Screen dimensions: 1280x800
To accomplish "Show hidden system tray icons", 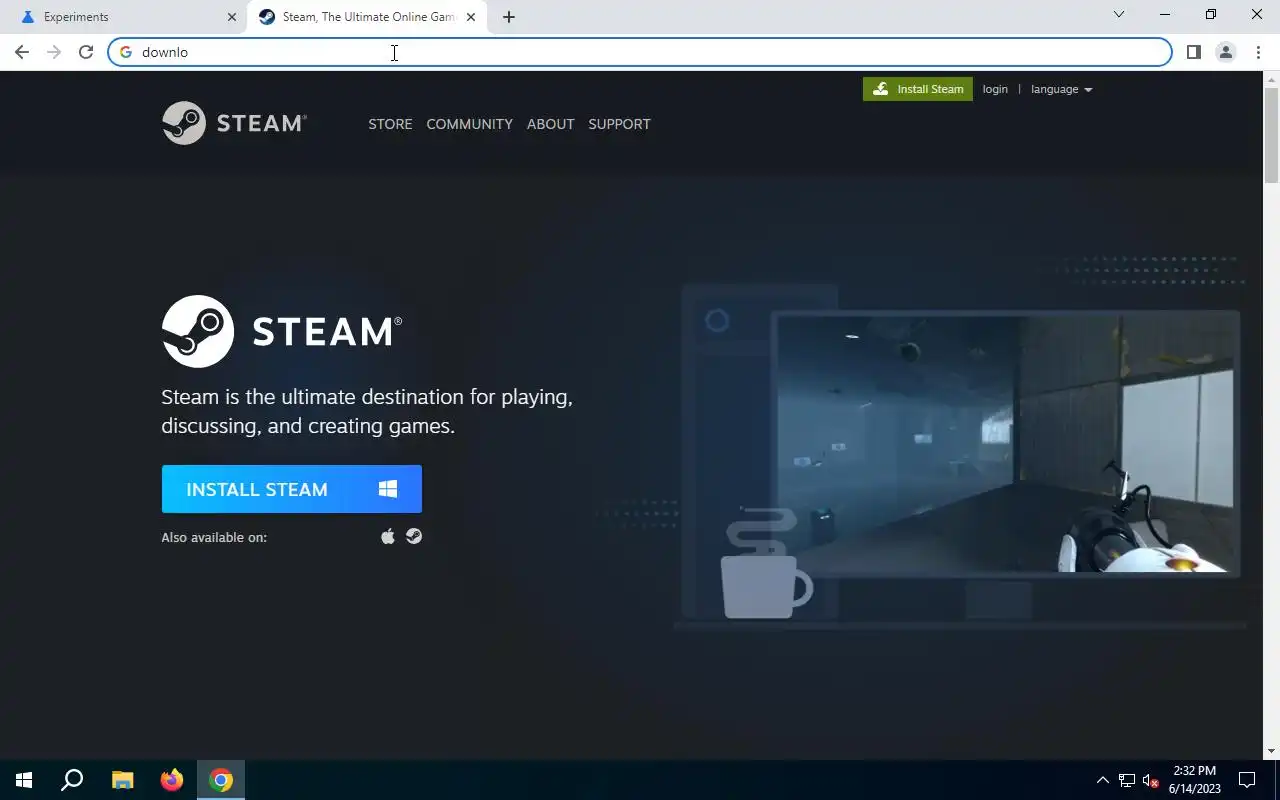I will tap(1102, 780).
